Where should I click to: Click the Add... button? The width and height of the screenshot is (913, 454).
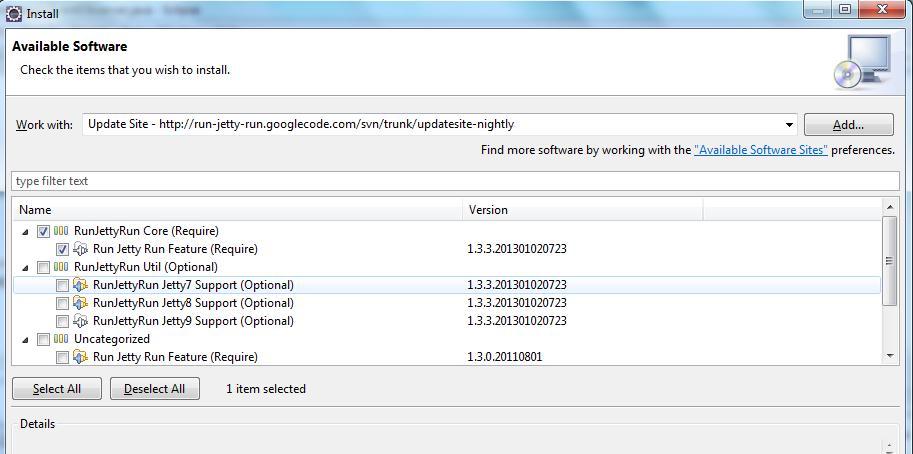[x=848, y=125]
